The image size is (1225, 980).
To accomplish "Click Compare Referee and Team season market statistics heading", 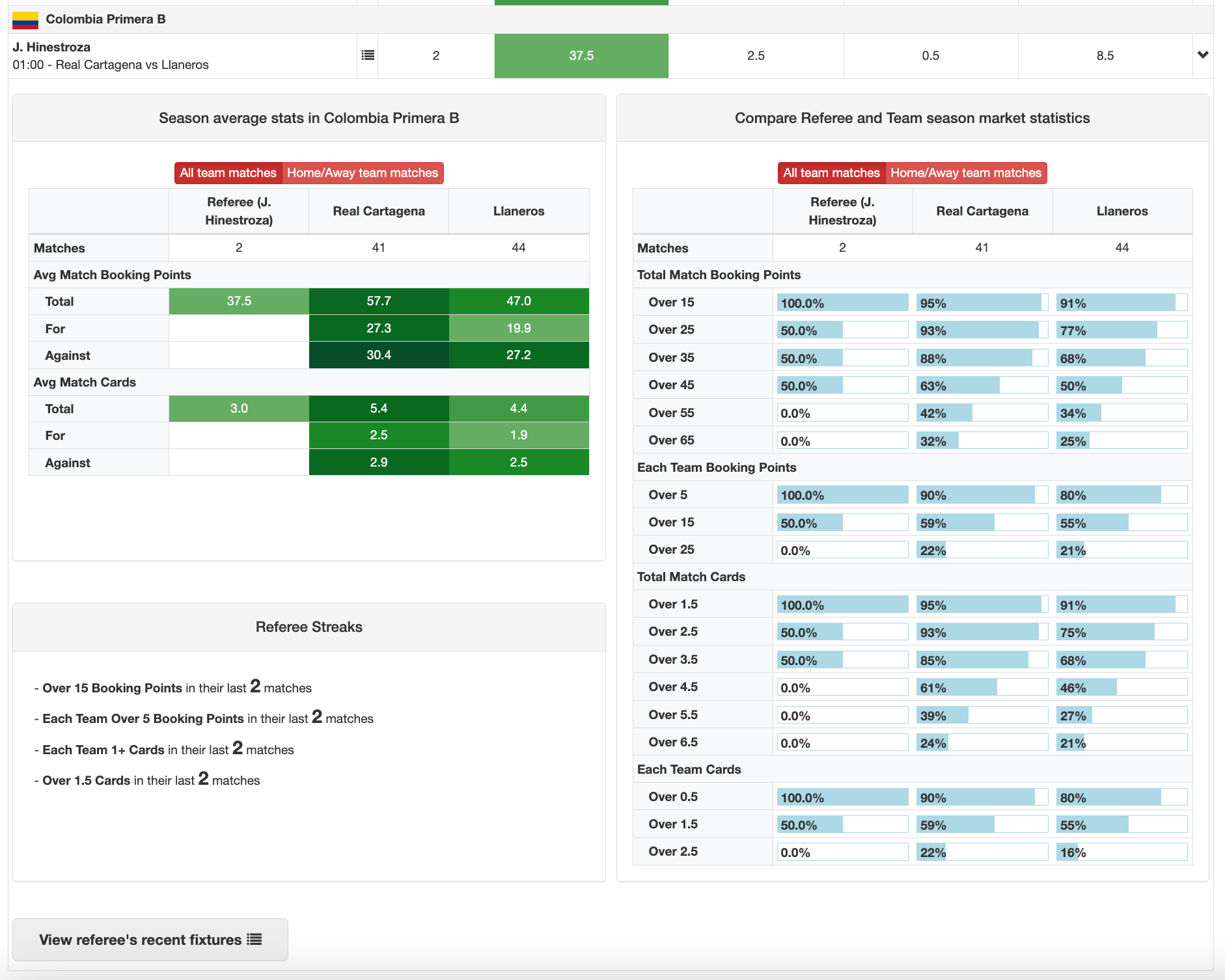I will [913, 118].
